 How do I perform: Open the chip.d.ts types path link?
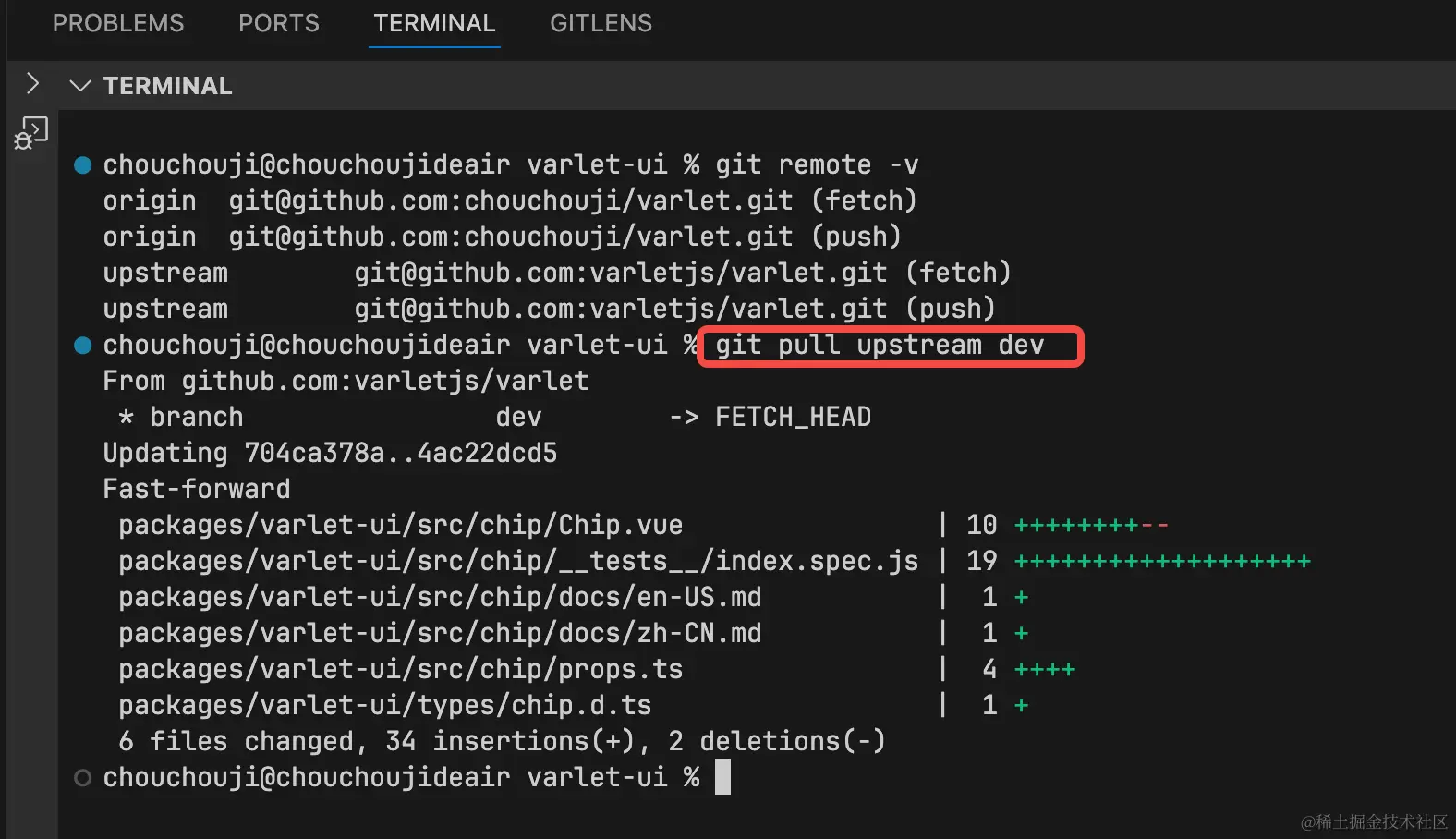pyautogui.click(x=384, y=705)
